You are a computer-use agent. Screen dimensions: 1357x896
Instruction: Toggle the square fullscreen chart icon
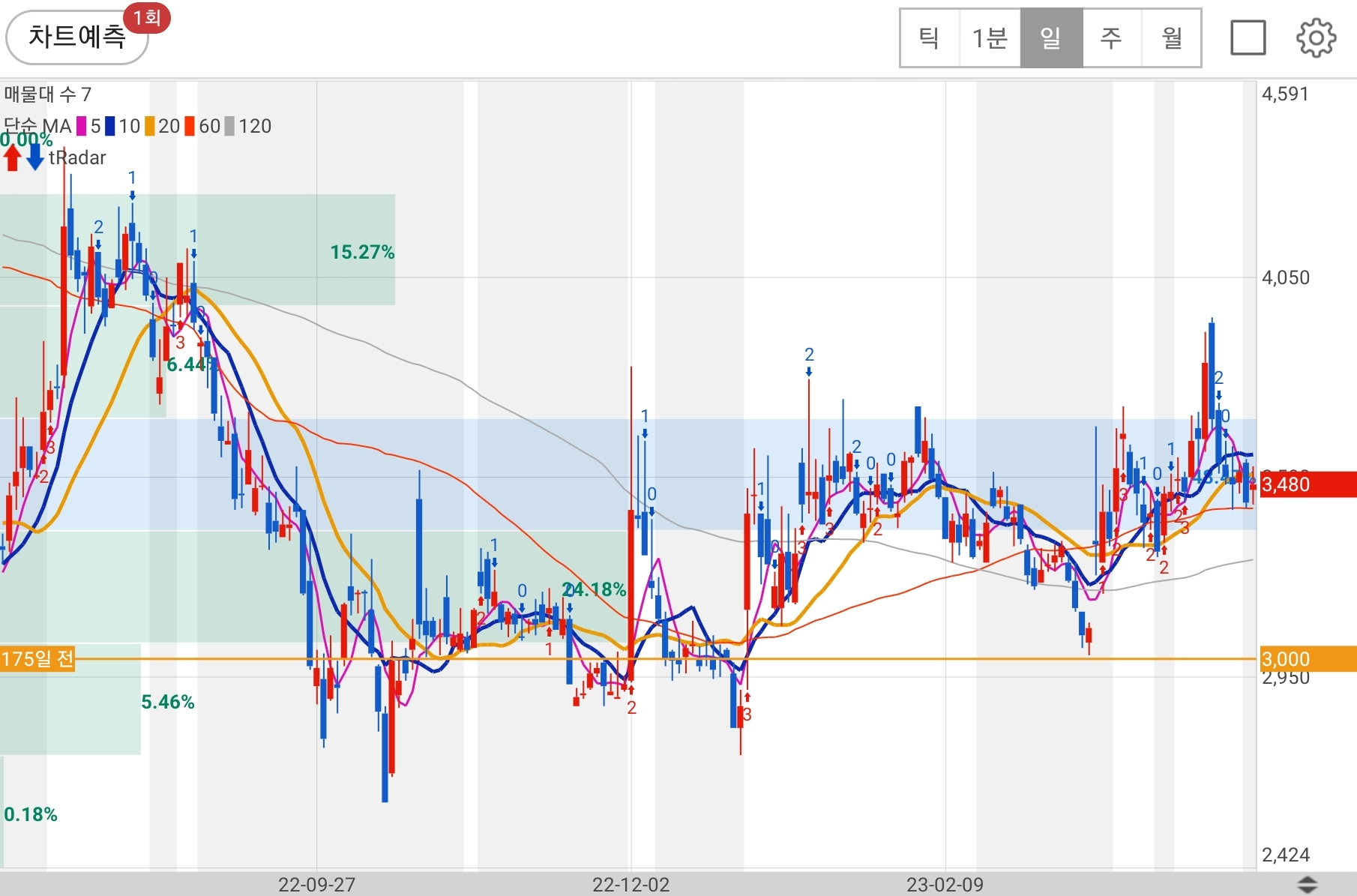click(x=1248, y=37)
